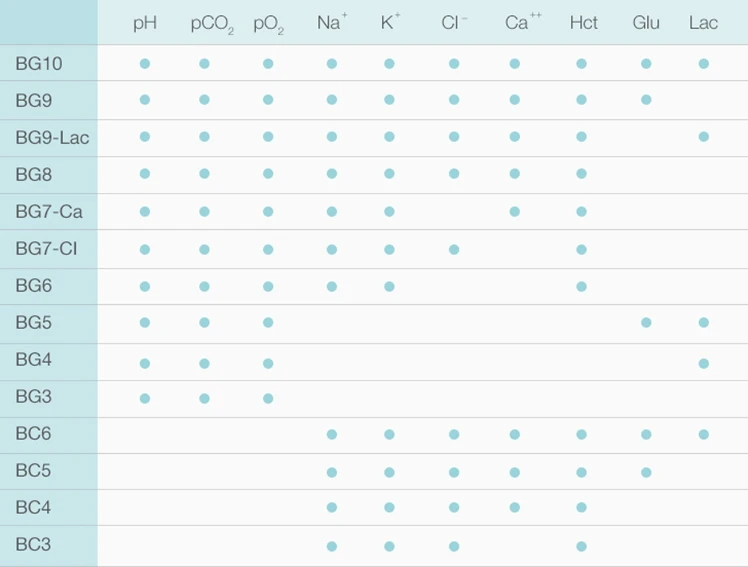Click the Hct column header

tap(583, 22)
